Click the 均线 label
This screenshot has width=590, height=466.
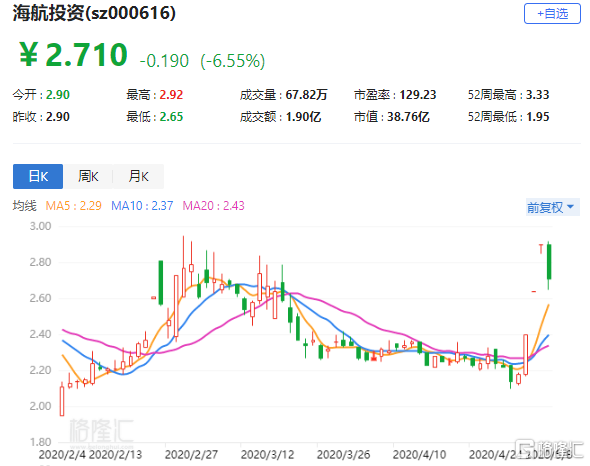(x=24, y=206)
